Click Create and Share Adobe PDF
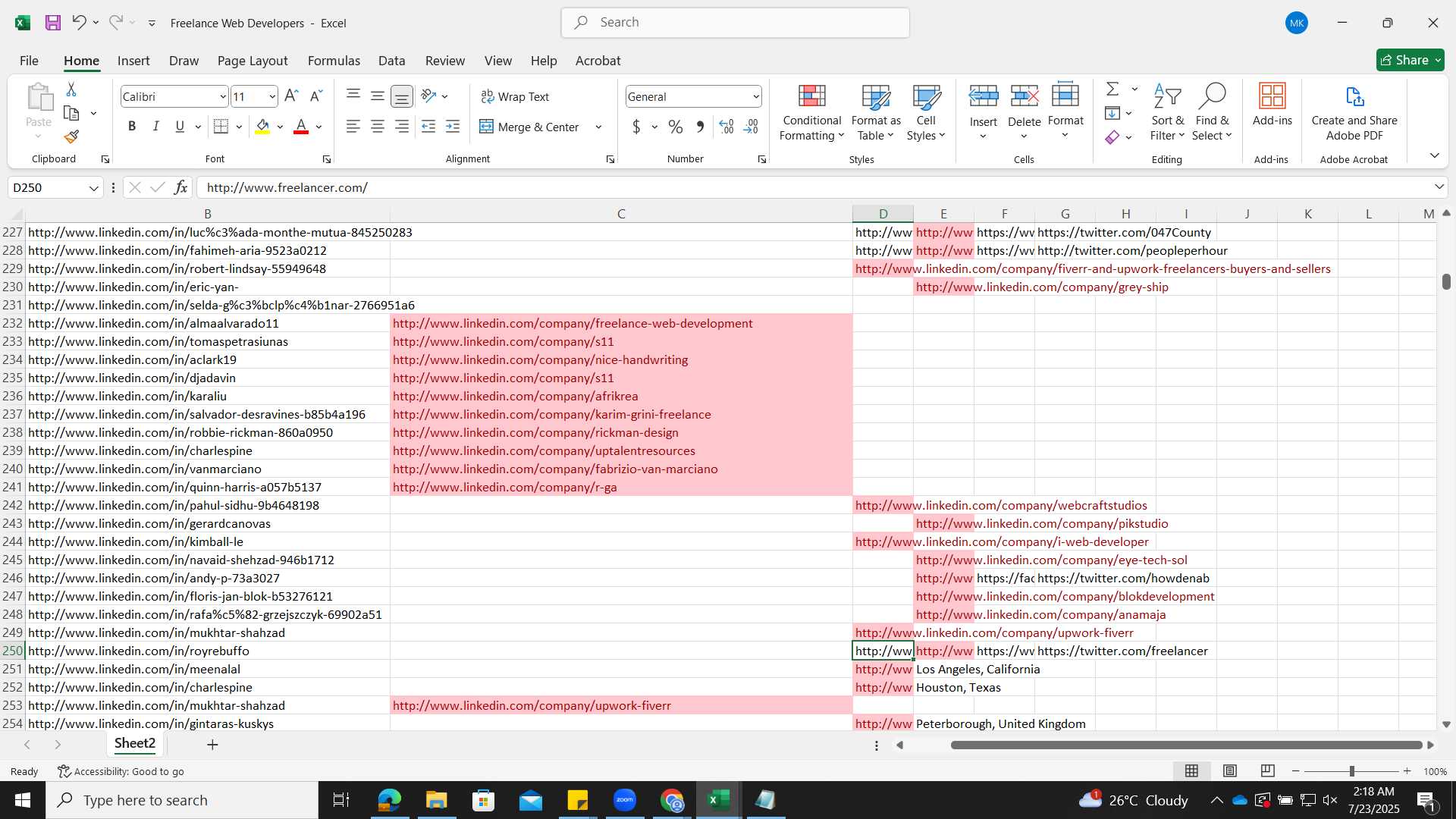The image size is (1456, 819). click(x=1354, y=112)
